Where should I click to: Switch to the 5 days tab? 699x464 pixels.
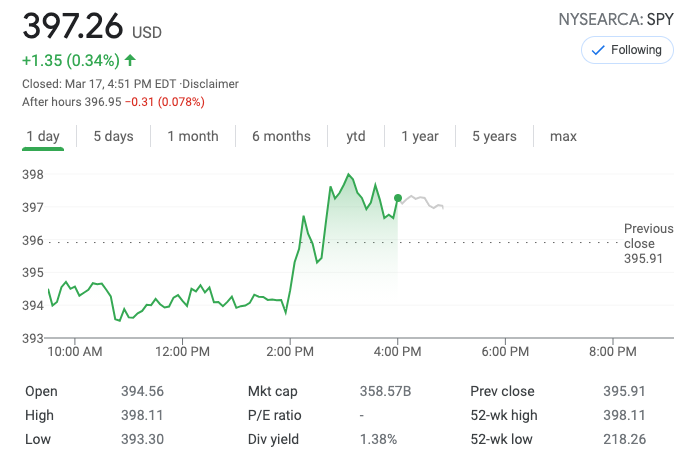[x=113, y=136]
